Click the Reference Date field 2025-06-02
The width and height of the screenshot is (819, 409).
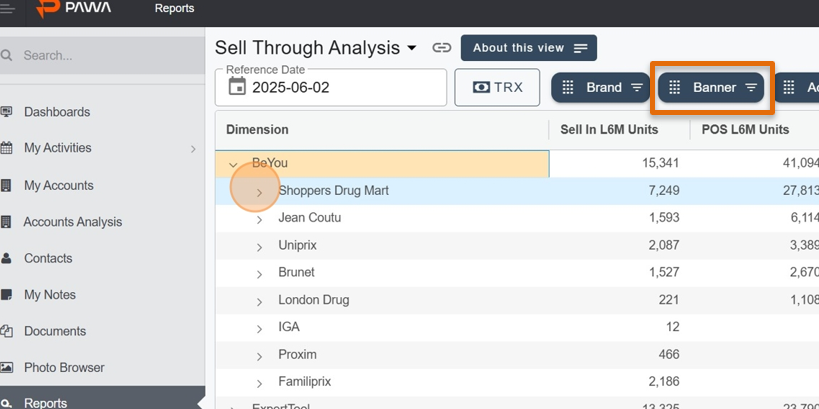click(331, 87)
